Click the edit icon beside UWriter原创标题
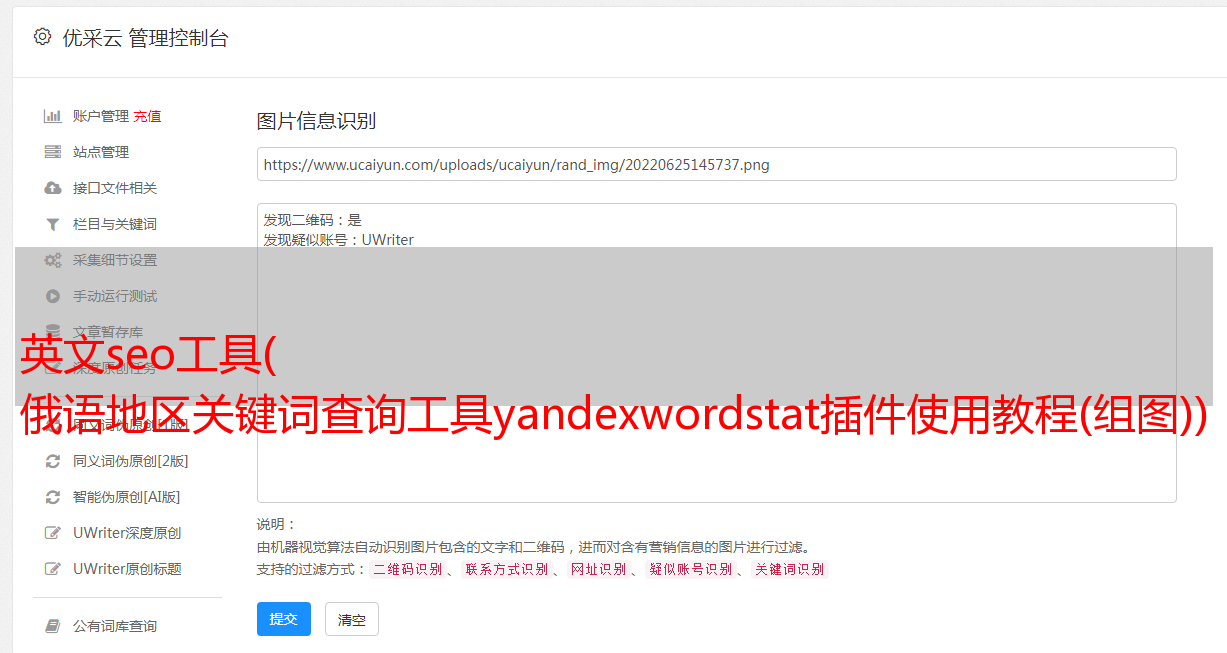This screenshot has height=653, width=1227. point(53,569)
